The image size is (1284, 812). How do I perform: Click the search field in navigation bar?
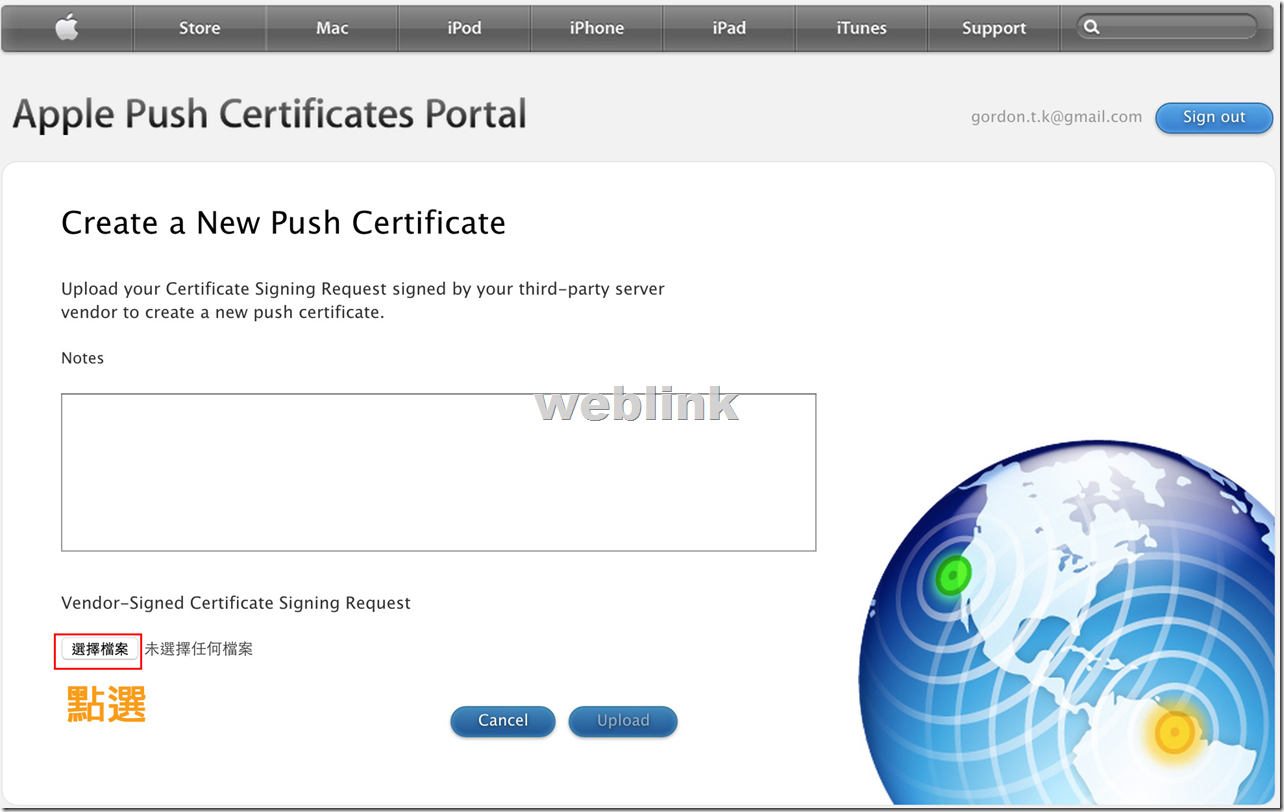click(1167, 27)
